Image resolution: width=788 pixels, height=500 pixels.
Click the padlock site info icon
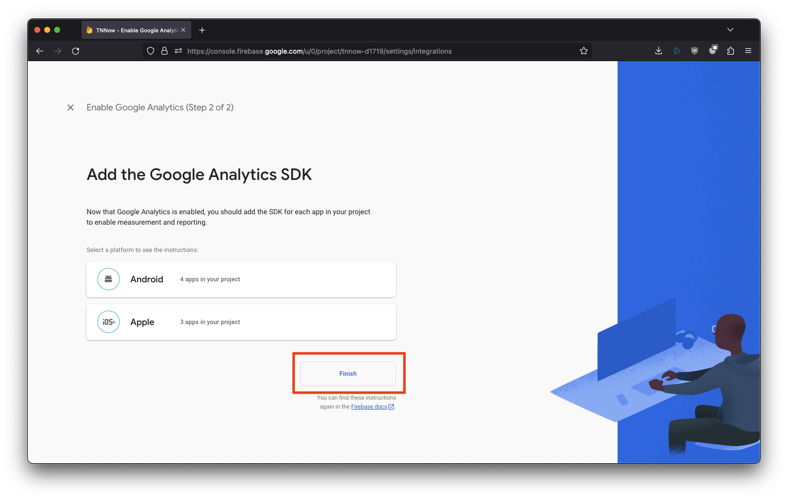click(164, 51)
